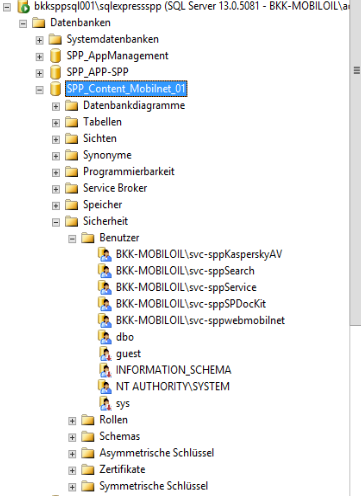Screen dimensions: 361x496
Task: Select the Programmierbarkeit folder
Action: (129, 172)
